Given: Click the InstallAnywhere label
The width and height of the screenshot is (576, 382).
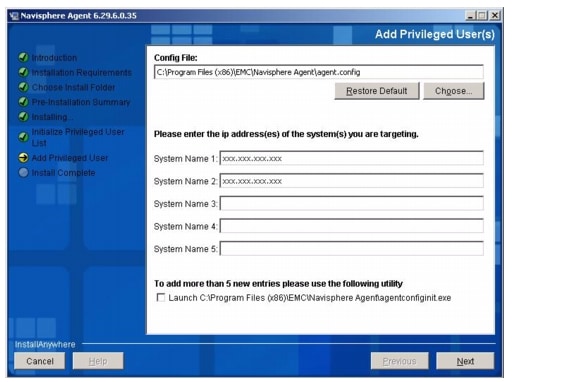Looking at the screenshot, I should click(45, 344).
